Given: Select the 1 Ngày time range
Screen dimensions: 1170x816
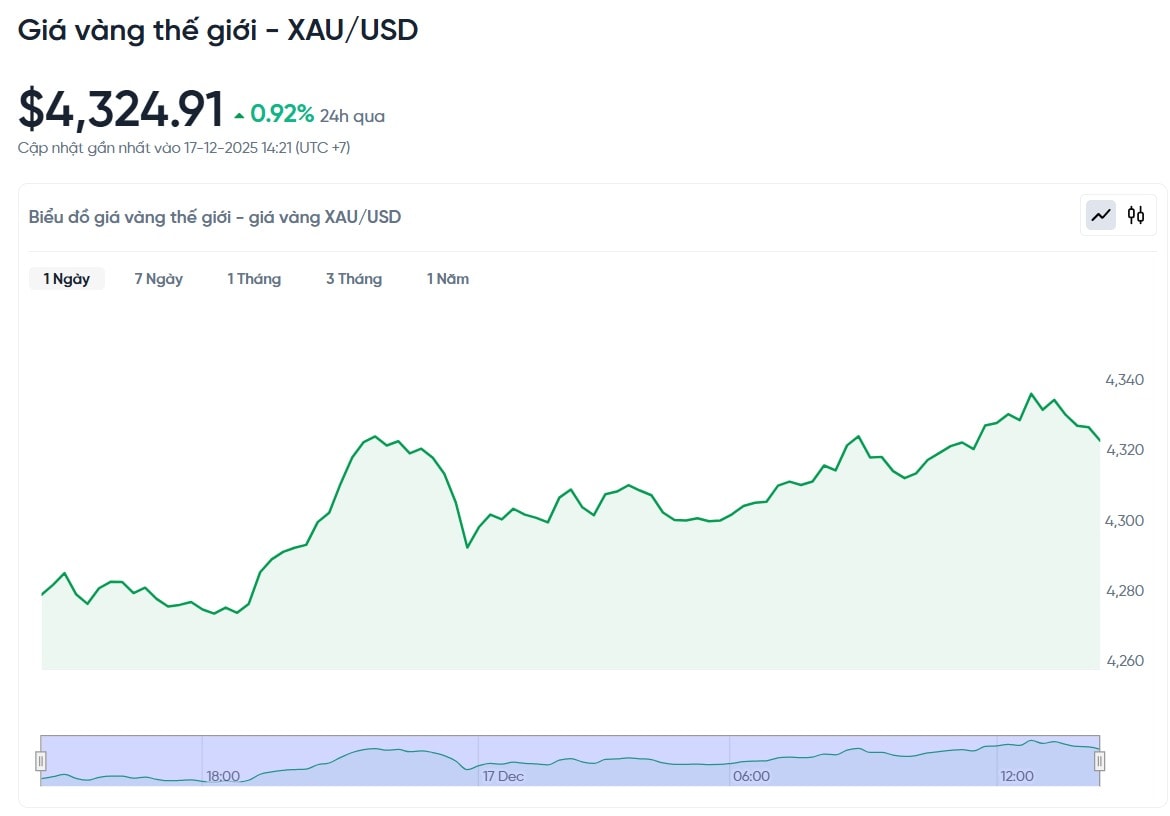Looking at the screenshot, I should [67, 279].
